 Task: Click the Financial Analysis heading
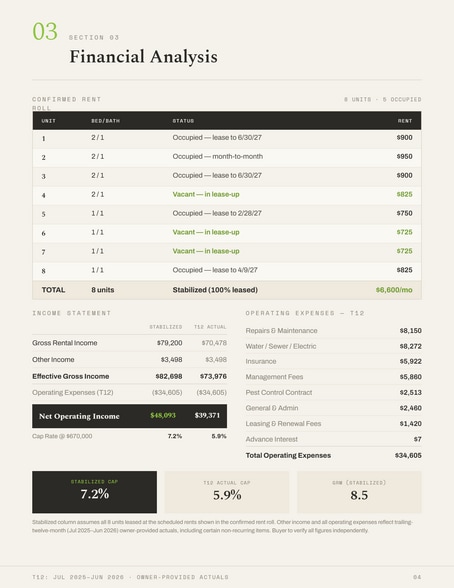pyautogui.click(x=143, y=57)
